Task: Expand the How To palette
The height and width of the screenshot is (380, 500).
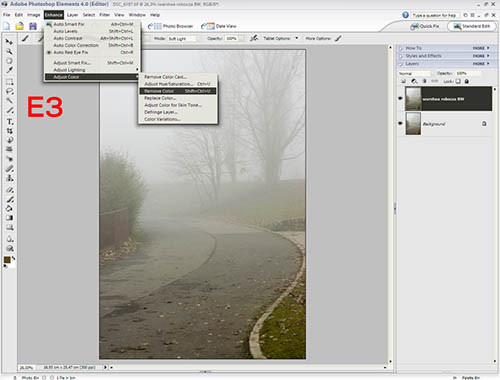Action: click(x=401, y=48)
